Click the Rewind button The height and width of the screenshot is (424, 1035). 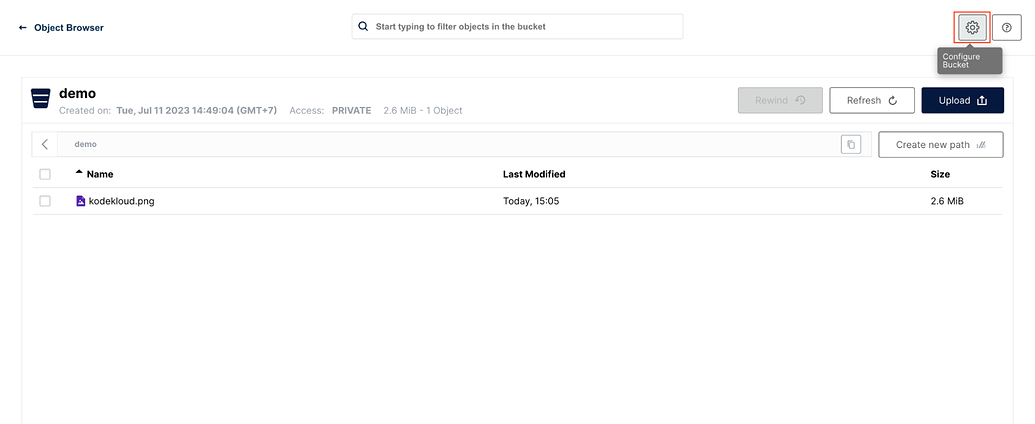tap(780, 101)
